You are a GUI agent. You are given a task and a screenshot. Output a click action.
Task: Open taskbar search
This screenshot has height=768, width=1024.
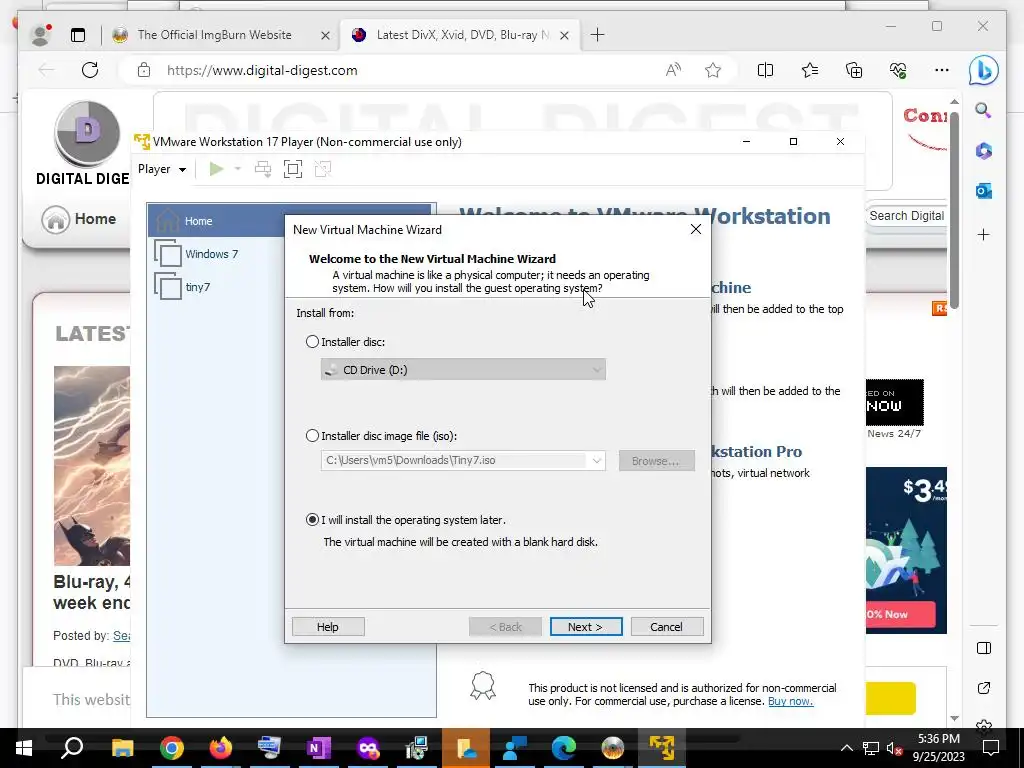(72, 748)
